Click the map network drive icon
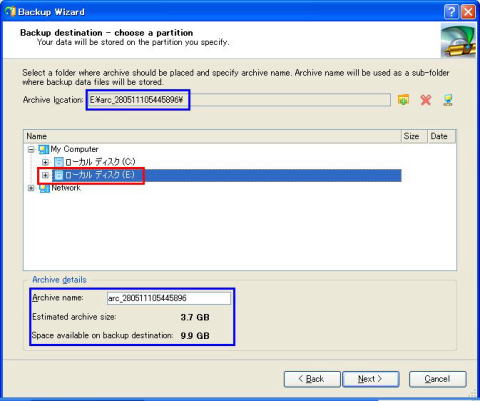The image size is (480, 401). [448, 100]
